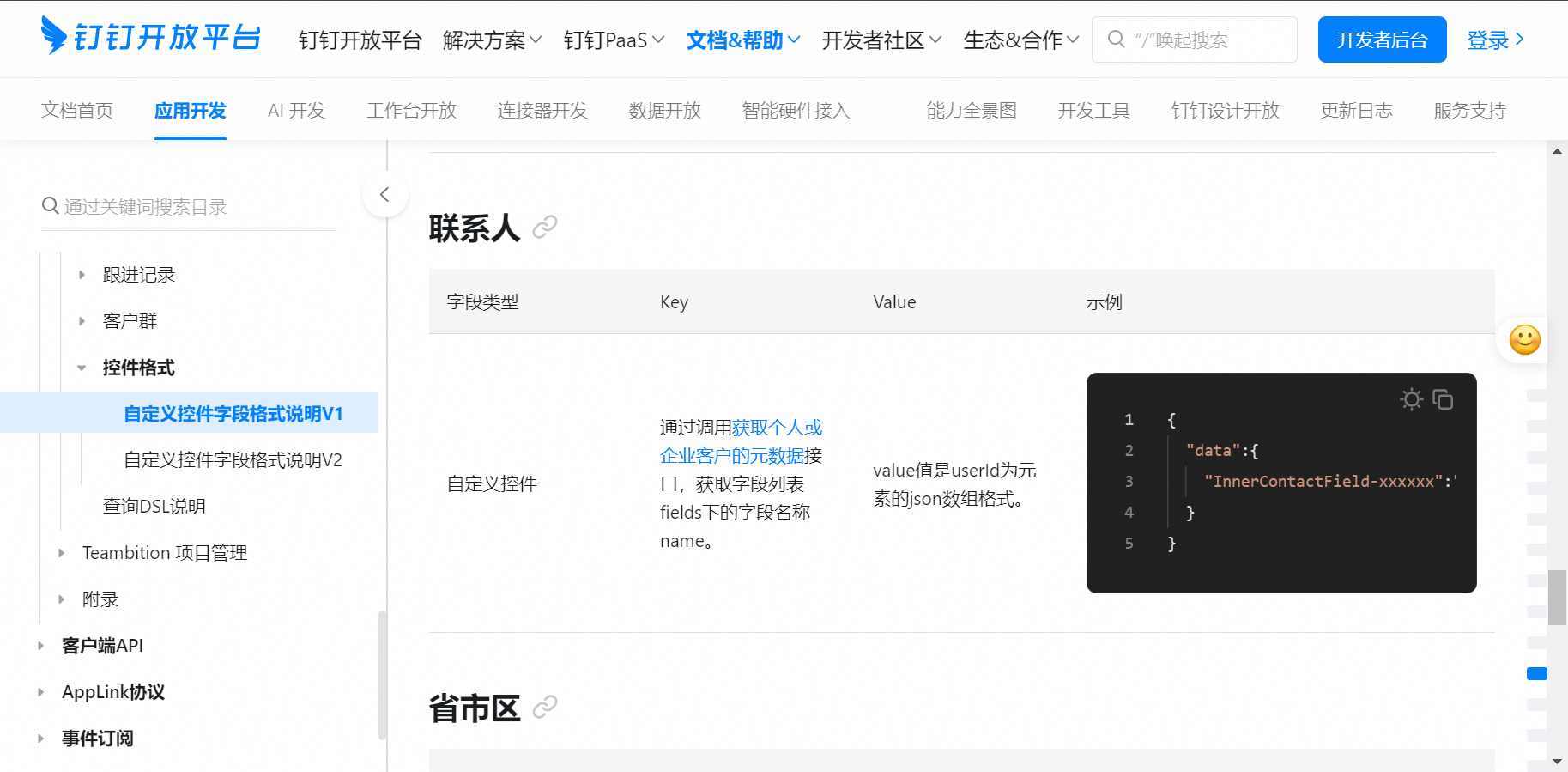The width and height of the screenshot is (1568, 772).
Task: Click the 自定义控件 table cell
Action: [x=492, y=484]
